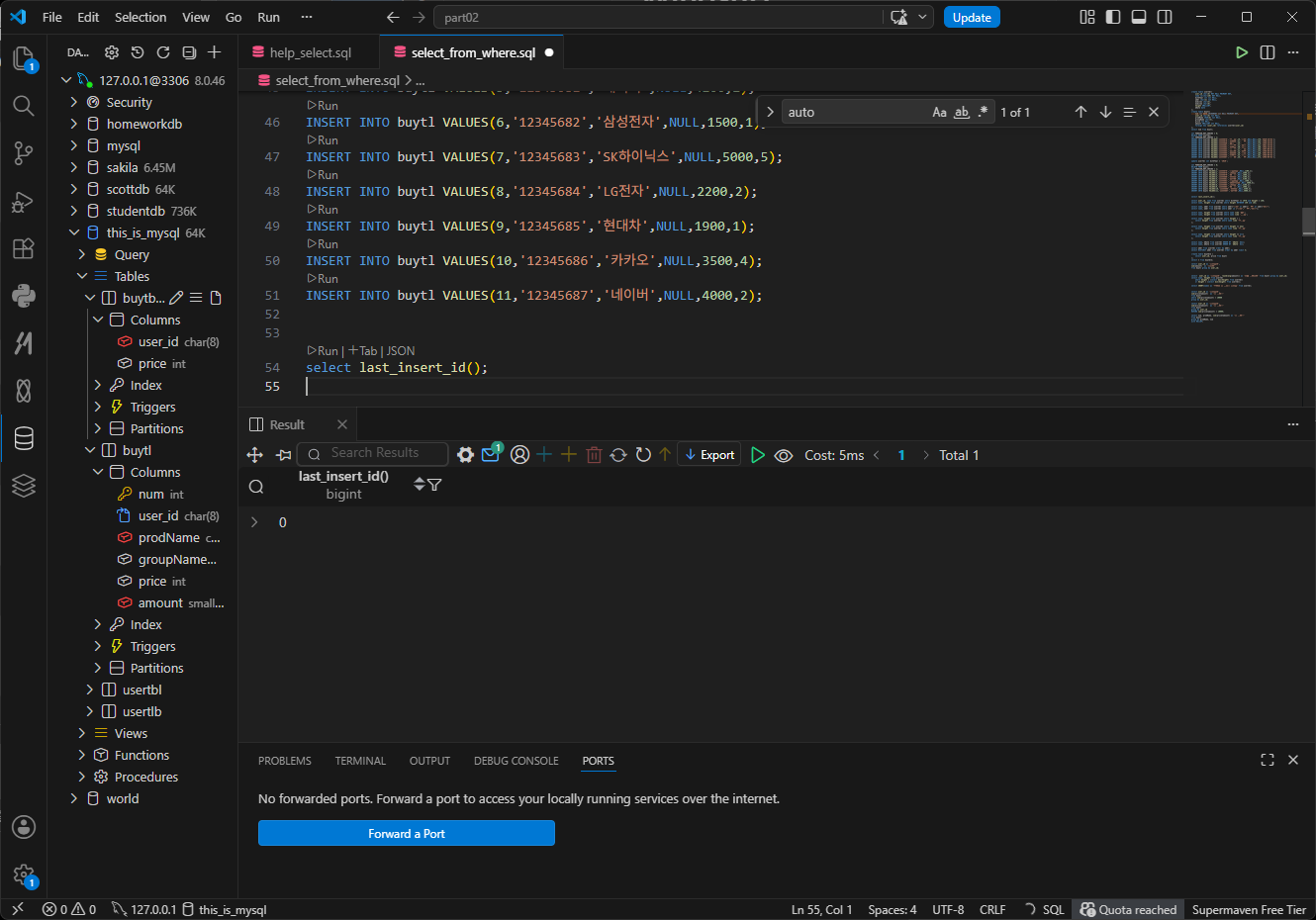The image size is (1316, 920).
Task: Edit the buytb table with pencil icon
Action: point(176,298)
